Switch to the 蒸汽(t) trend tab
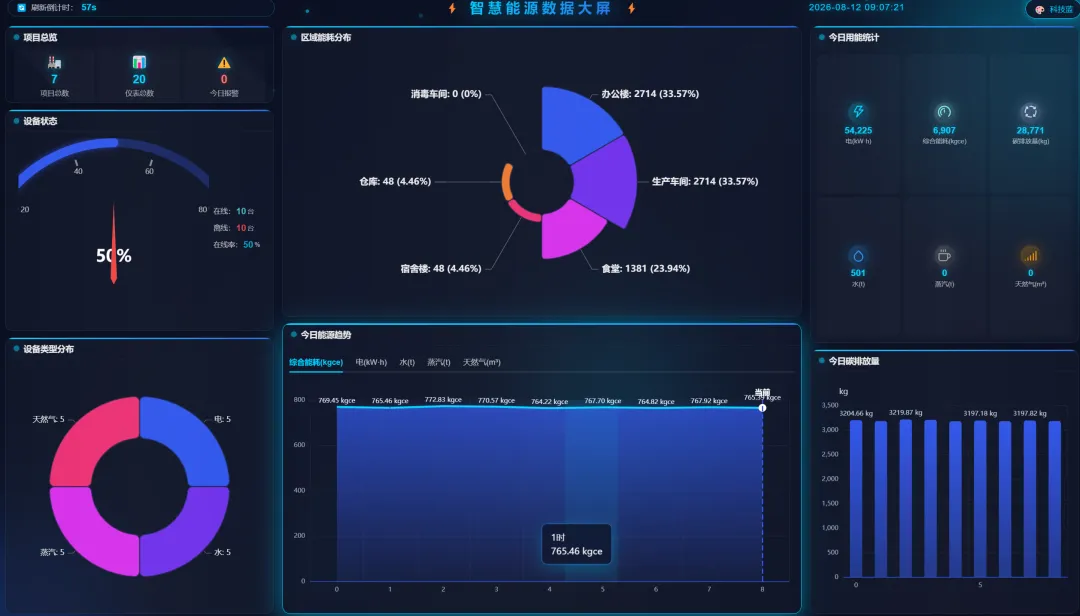This screenshot has width=1080, height=616. tap(439, 362)
